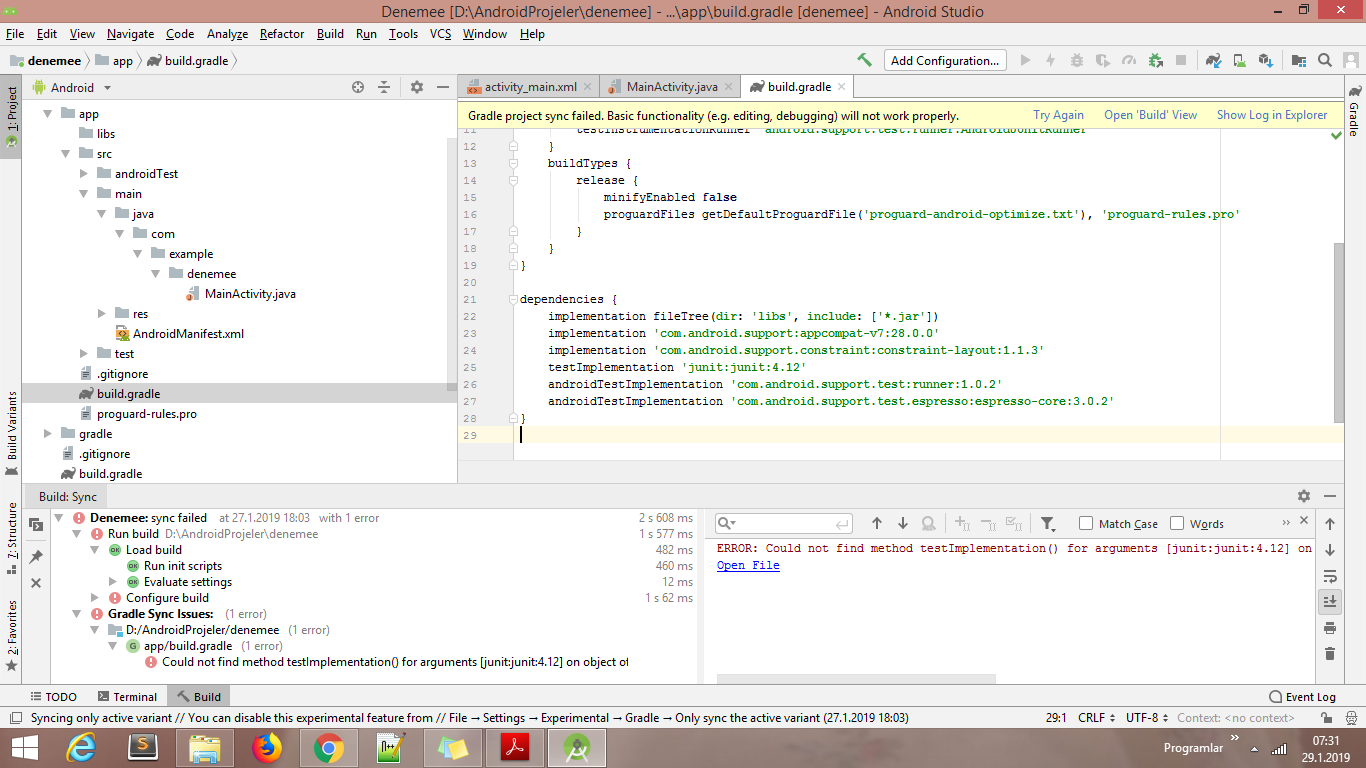Open Chrome from the taskbar
Screen dimensions: 1366x768
328,747
